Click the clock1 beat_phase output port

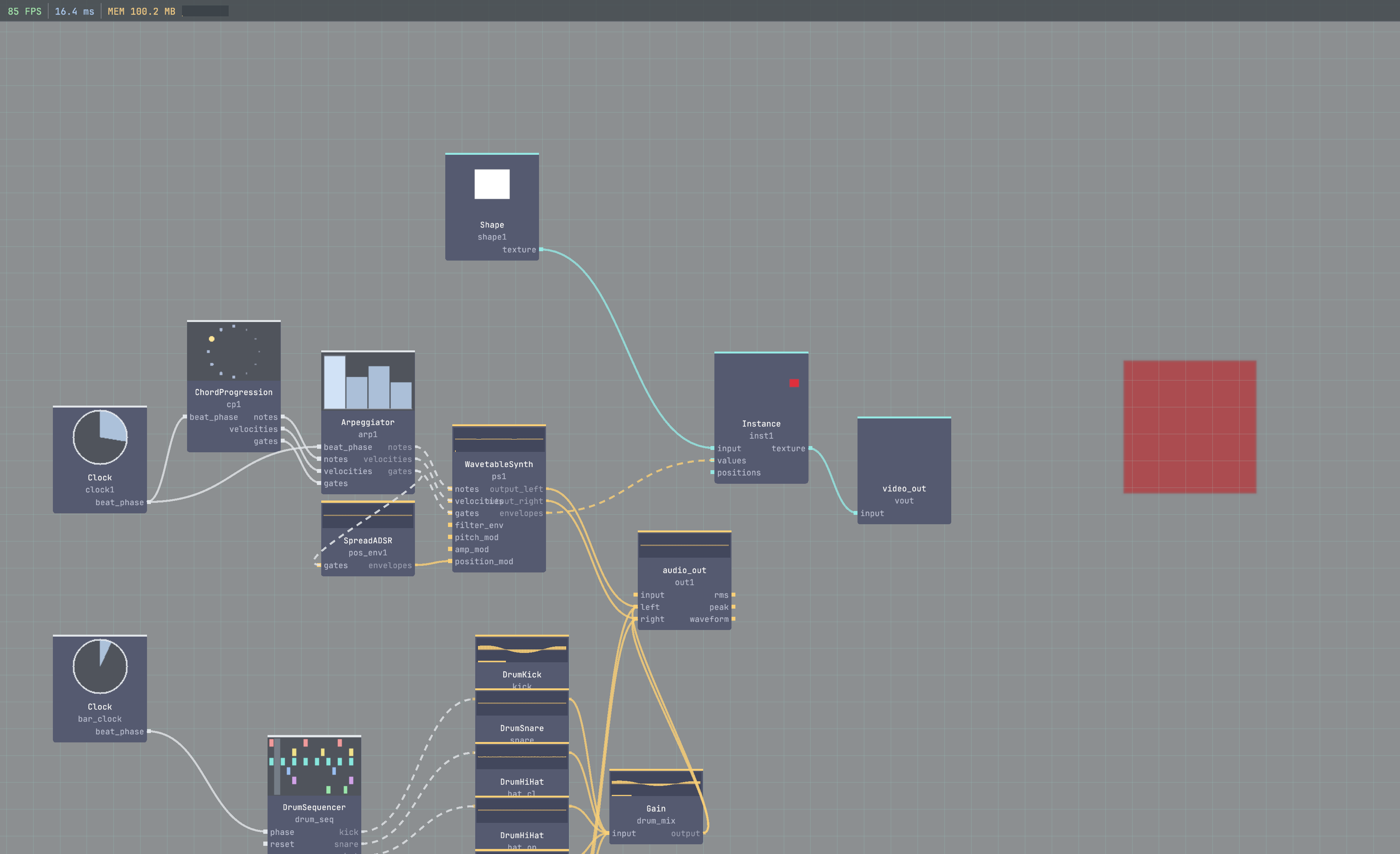point(149,502)
